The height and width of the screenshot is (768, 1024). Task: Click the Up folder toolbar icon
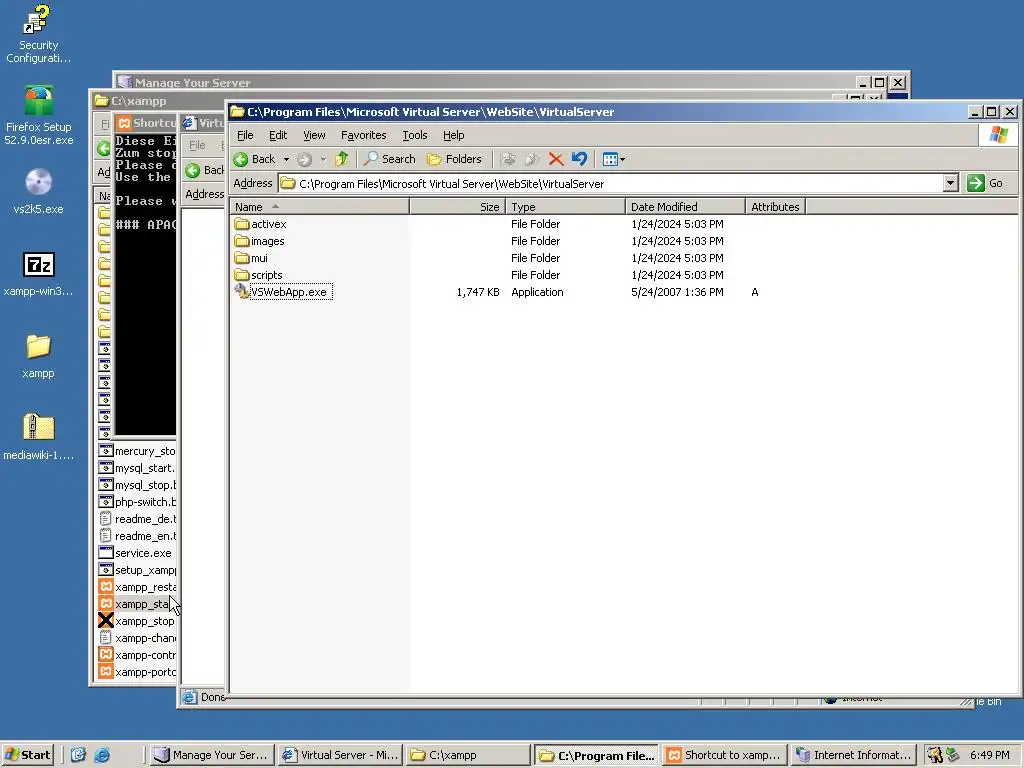pos(342,159)
